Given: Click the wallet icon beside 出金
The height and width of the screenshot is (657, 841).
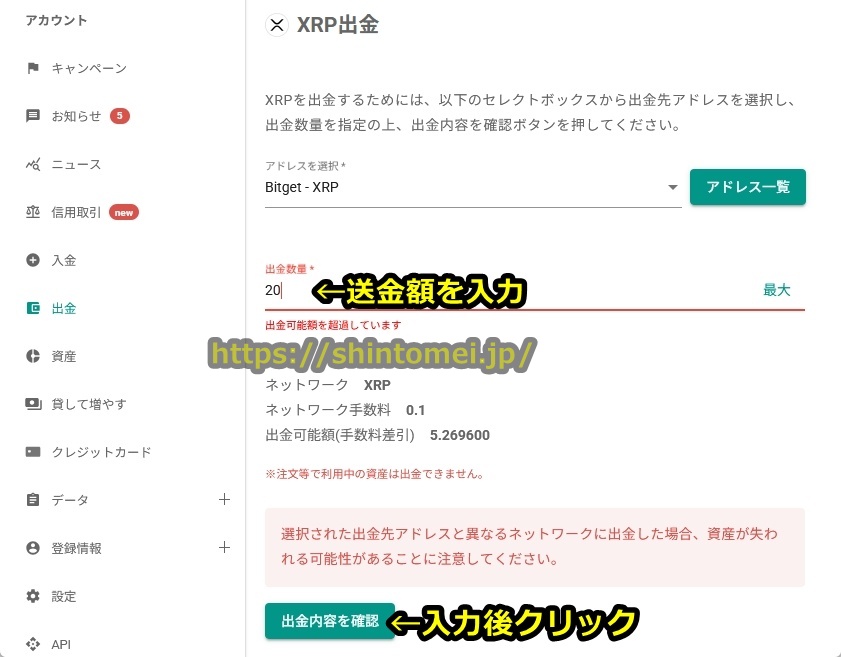Looking at the screenshot, I should tap(33, 308).
